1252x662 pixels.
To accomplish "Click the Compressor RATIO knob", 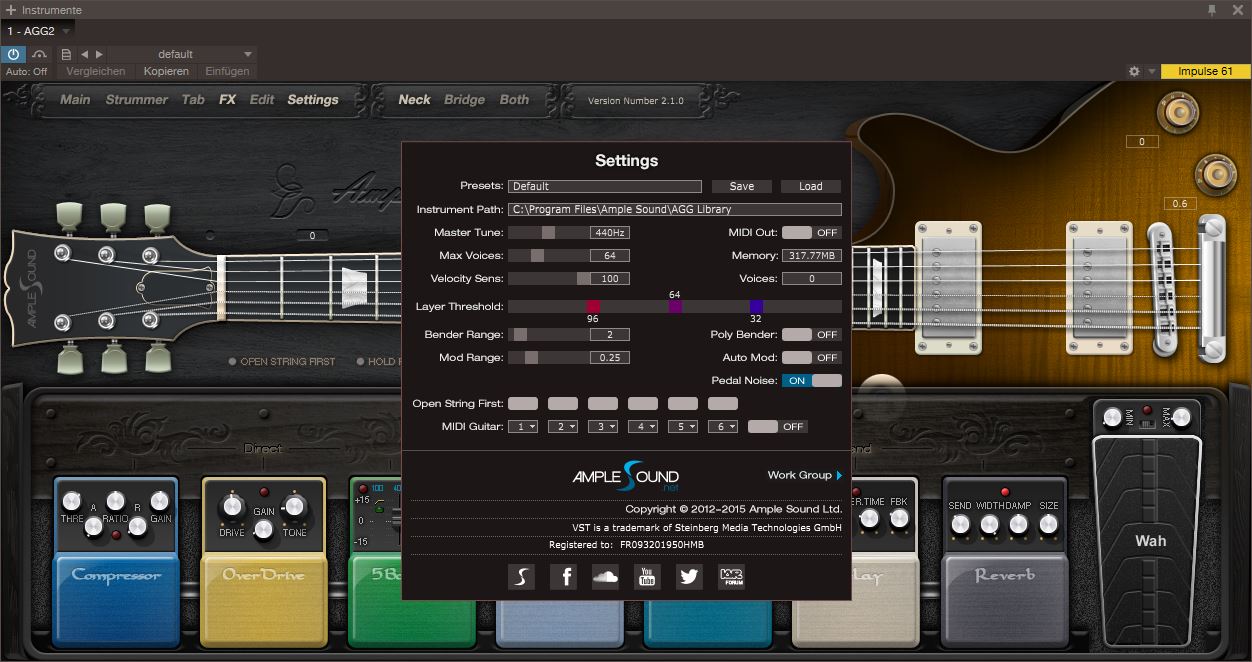I will [116, 501].
